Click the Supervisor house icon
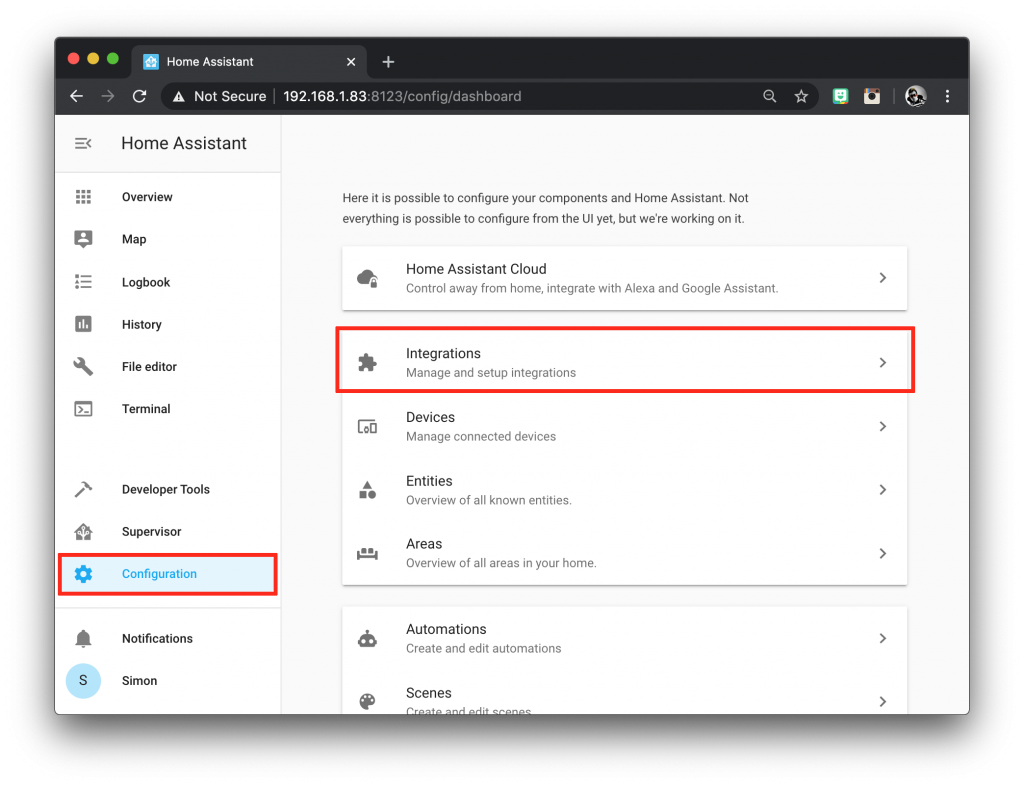 click(83, 532)
